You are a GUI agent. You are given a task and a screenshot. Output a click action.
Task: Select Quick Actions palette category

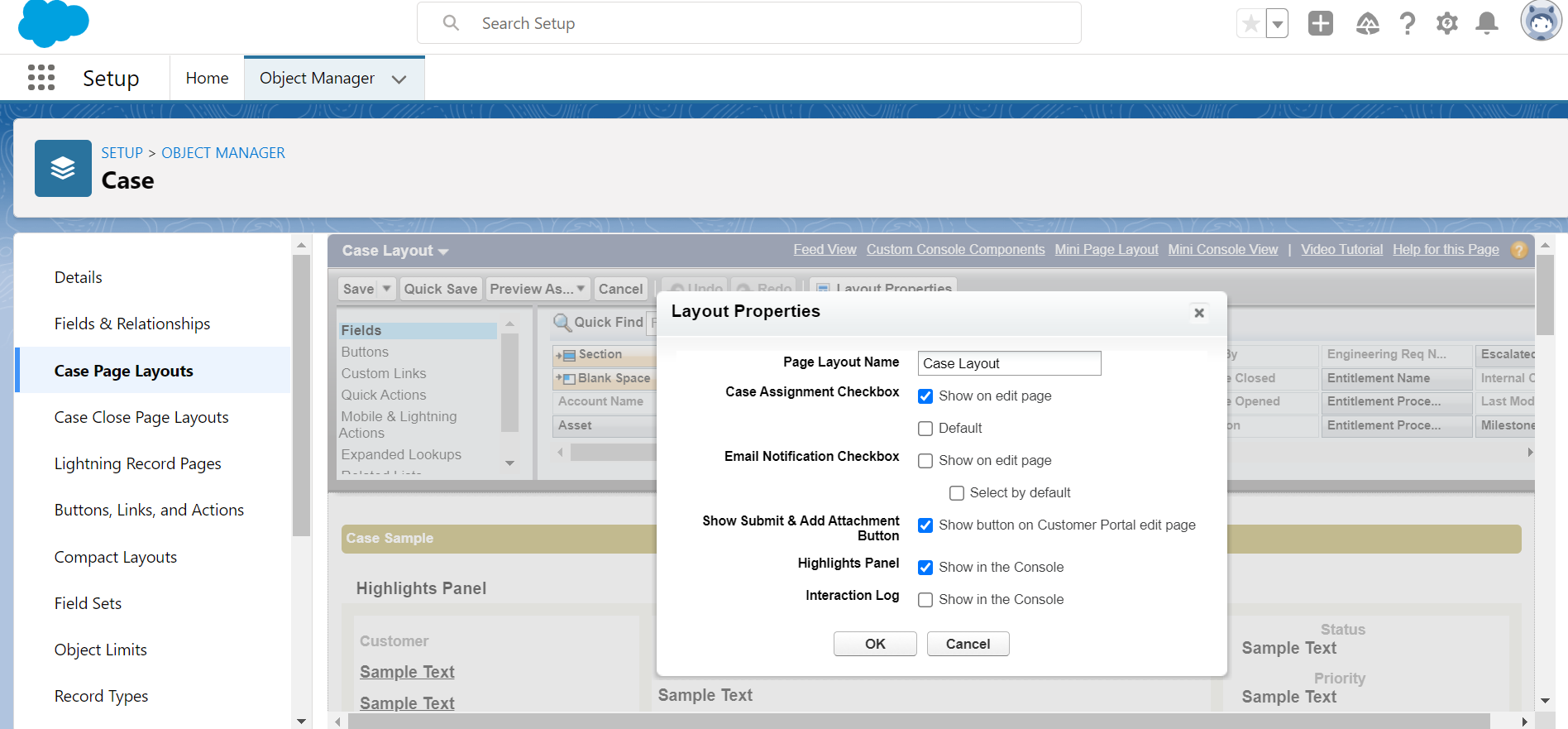384,395
